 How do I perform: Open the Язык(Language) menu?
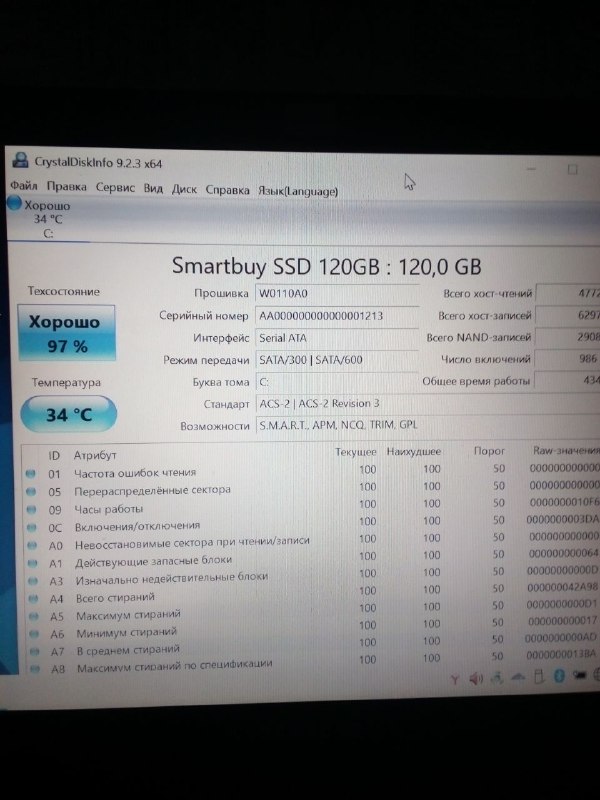coord(298,191)
